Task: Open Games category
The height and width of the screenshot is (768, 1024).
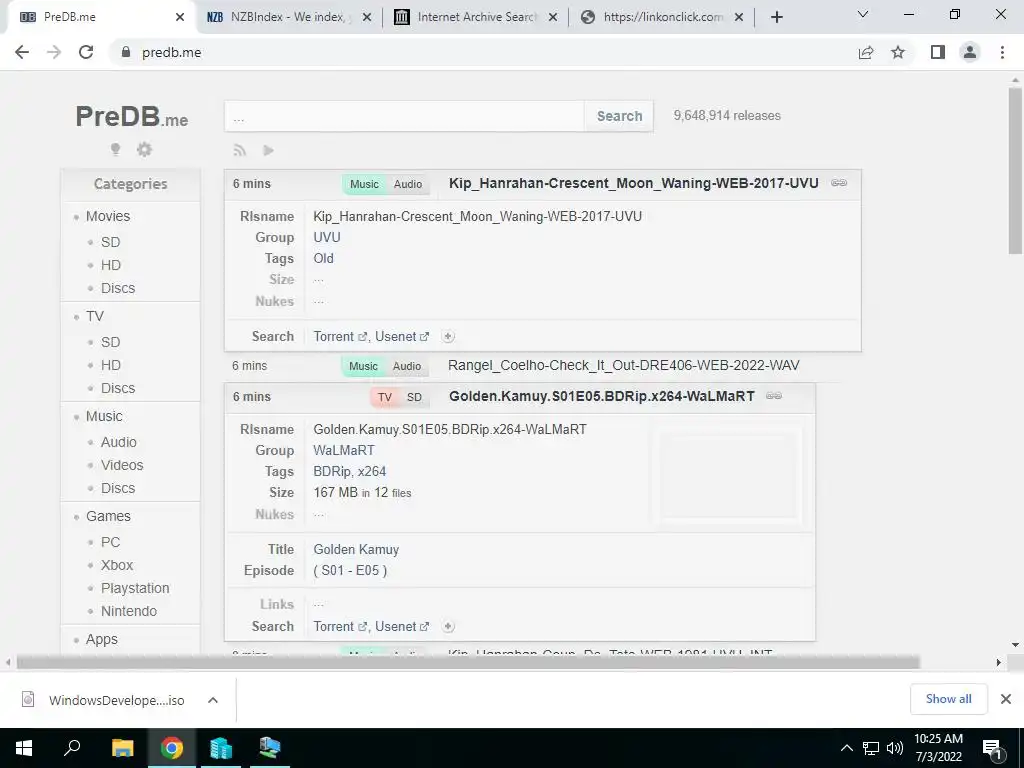Action: 108,516
